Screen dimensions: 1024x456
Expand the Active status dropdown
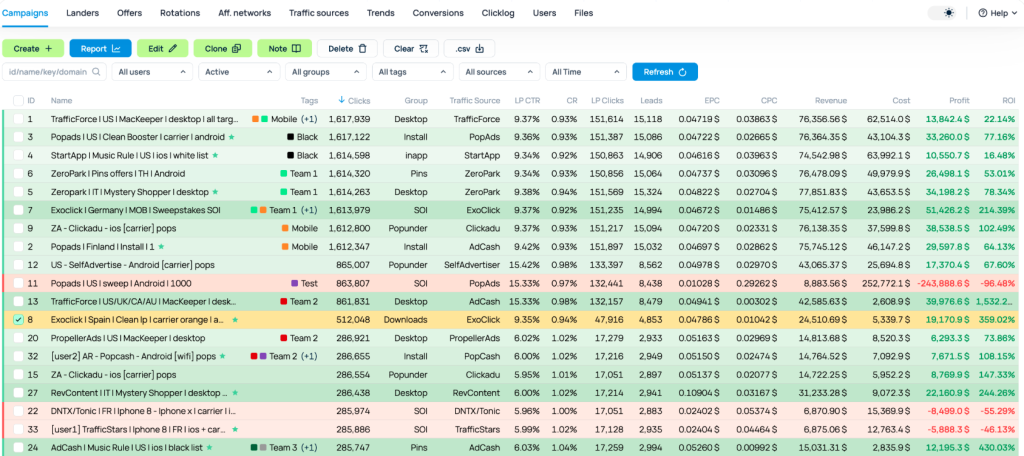(x=238, y=72)
